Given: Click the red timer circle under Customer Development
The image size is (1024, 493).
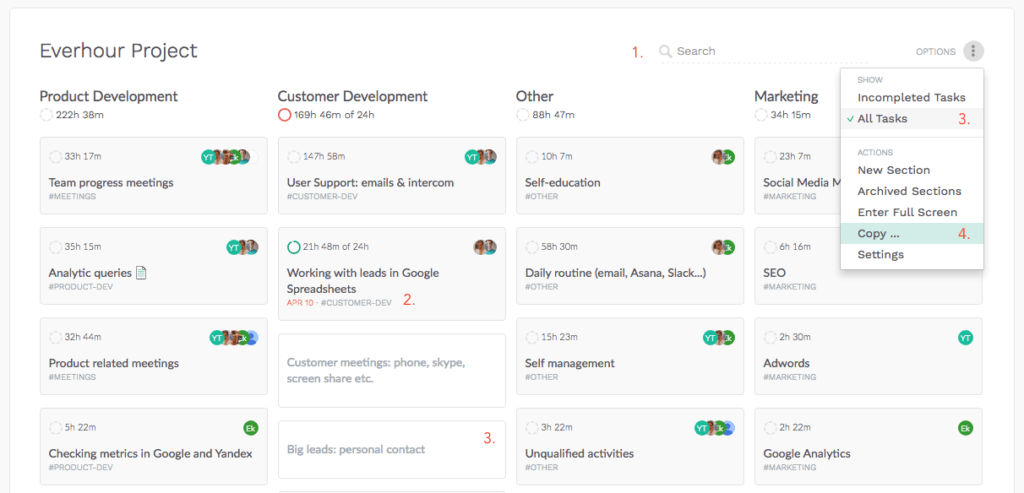Looking at the screenshot, I should [285, 115].
